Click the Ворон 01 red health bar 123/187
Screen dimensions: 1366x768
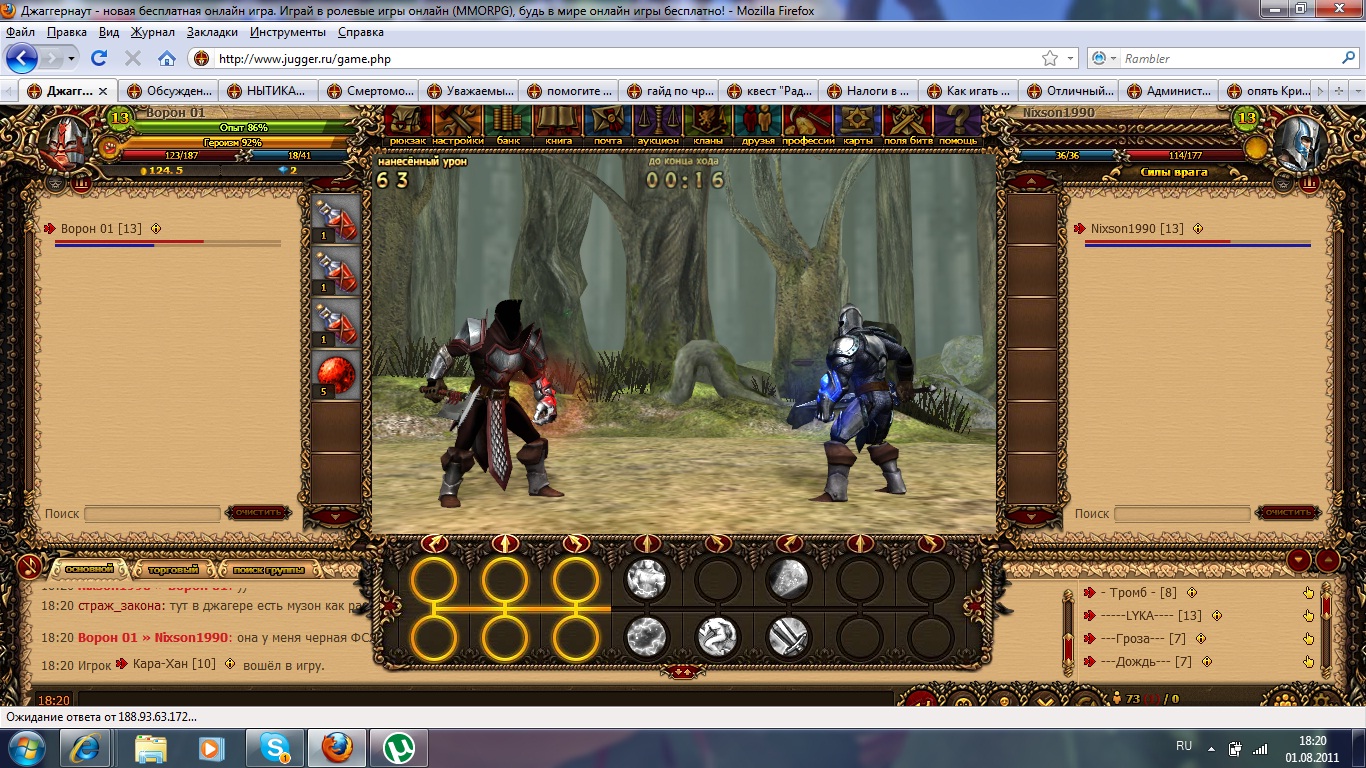[x=180, y=155]
